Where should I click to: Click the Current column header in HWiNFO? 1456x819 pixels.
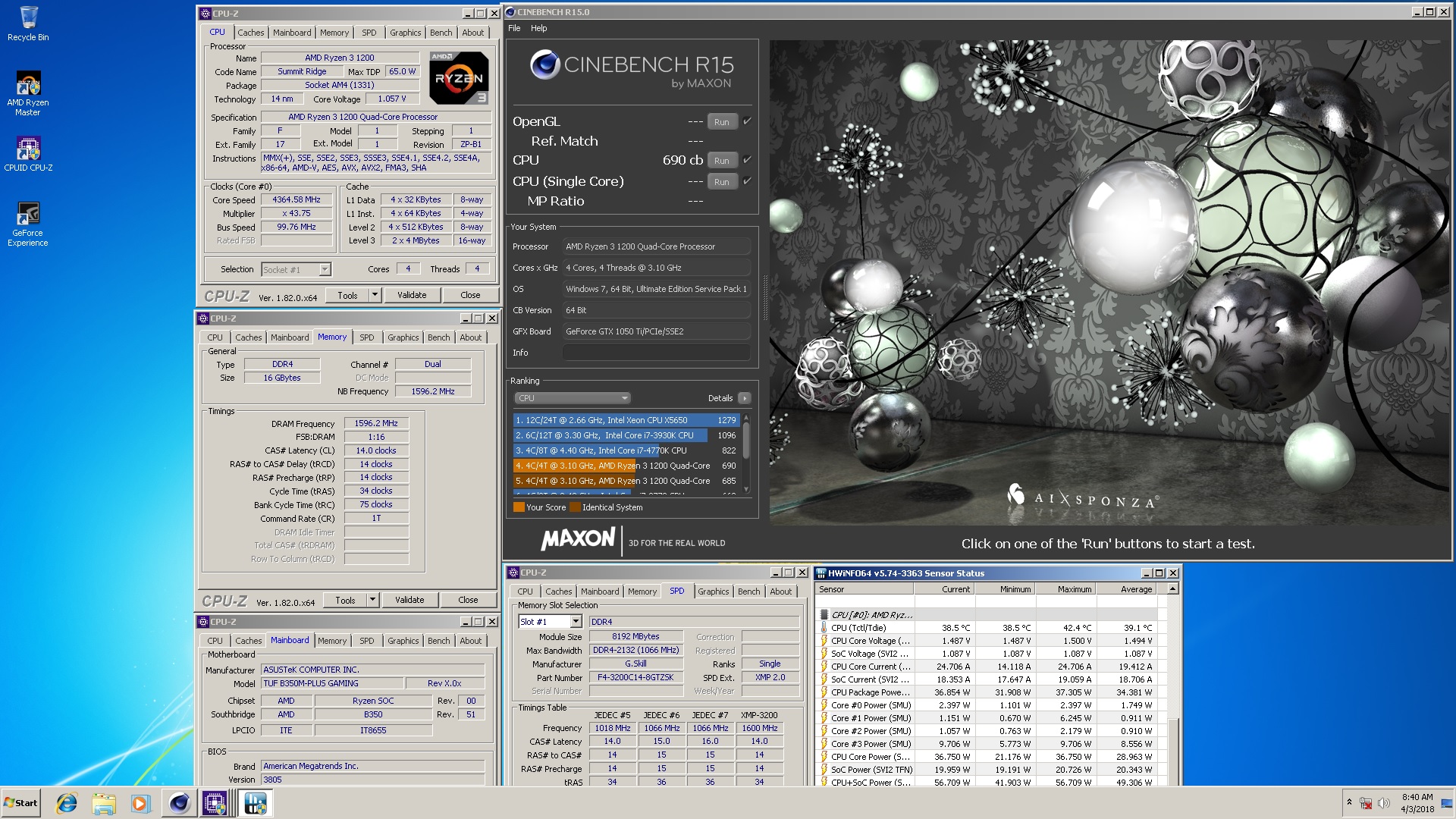[x=944, y=589]
